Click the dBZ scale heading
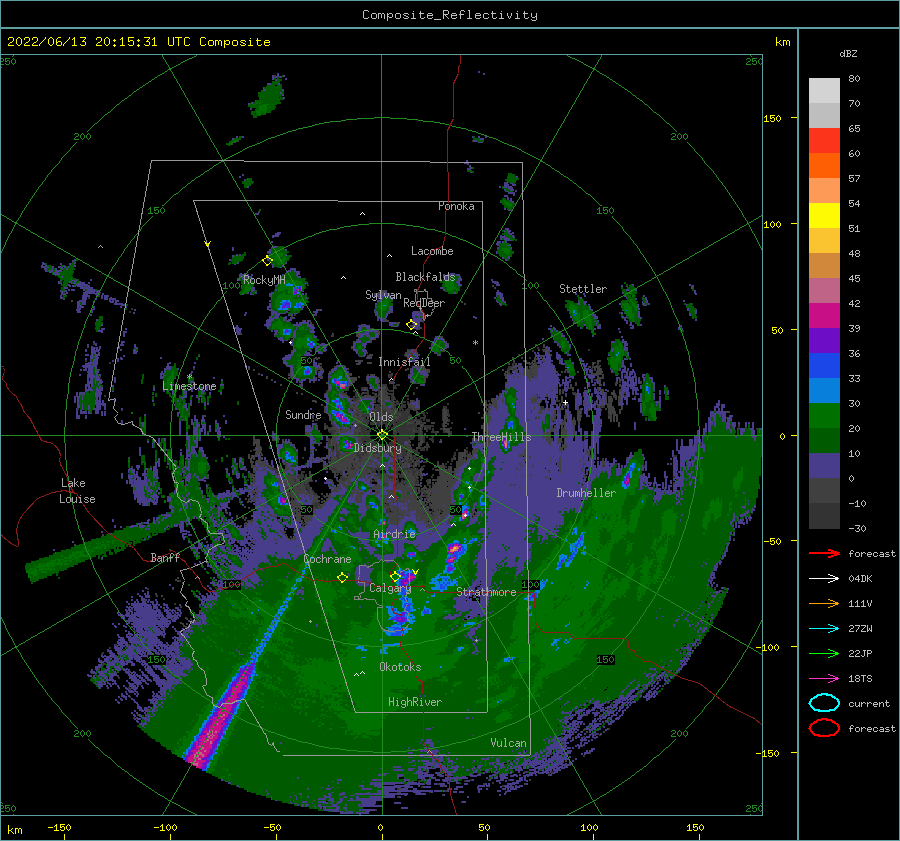900x841 pixels. [x=848, y=54]
